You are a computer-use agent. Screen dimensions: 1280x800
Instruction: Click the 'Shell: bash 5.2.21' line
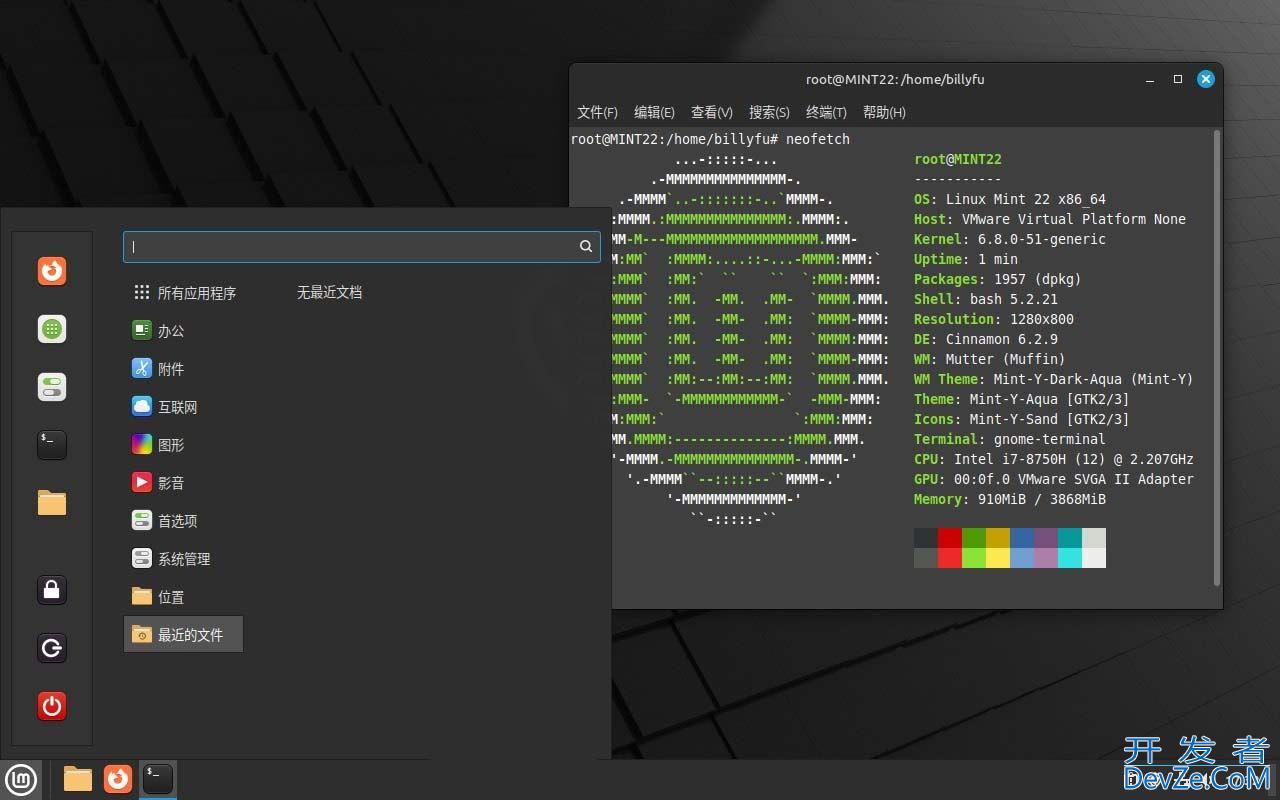click(986, 299)
